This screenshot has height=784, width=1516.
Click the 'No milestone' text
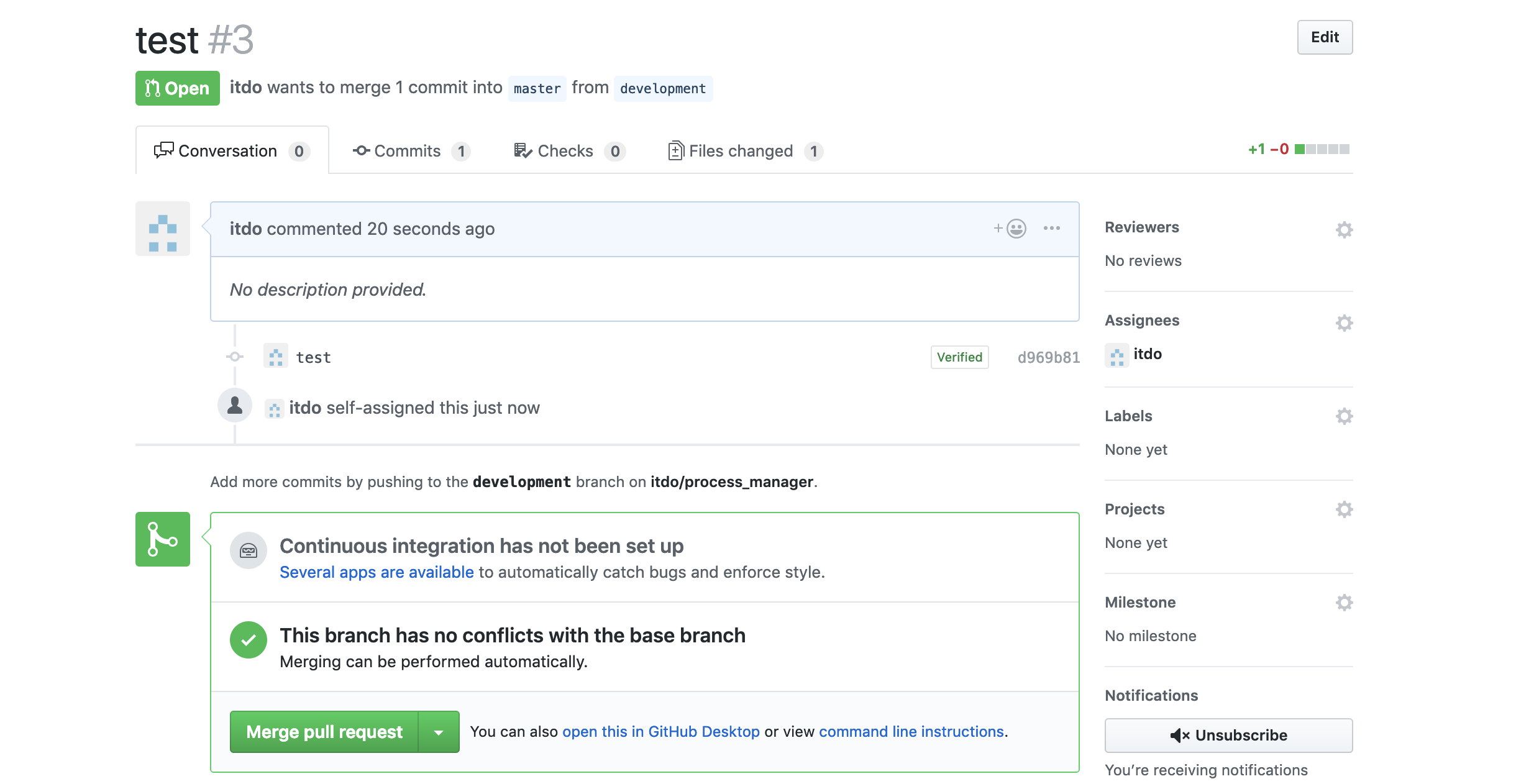[1151, 636]
